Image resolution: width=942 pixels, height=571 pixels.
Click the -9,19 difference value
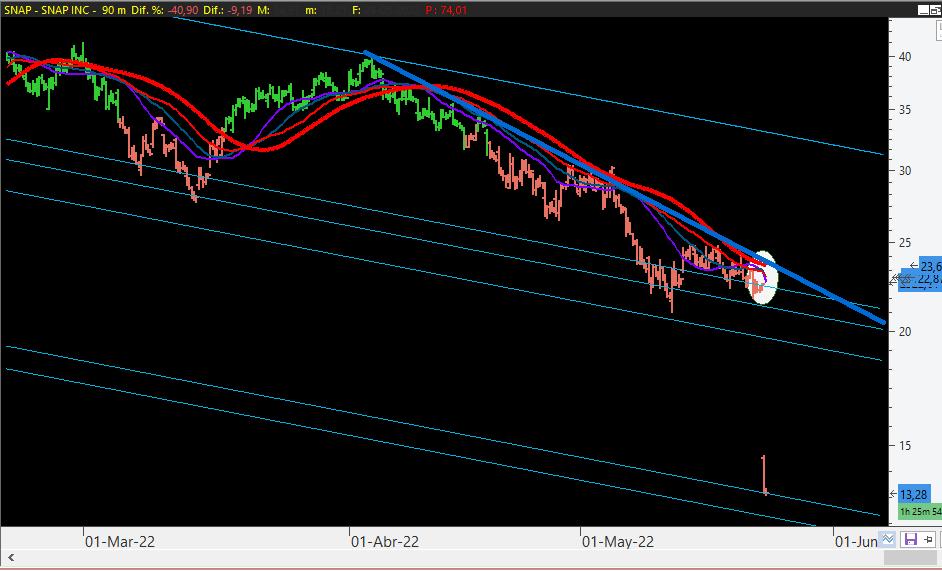[240, 10]
